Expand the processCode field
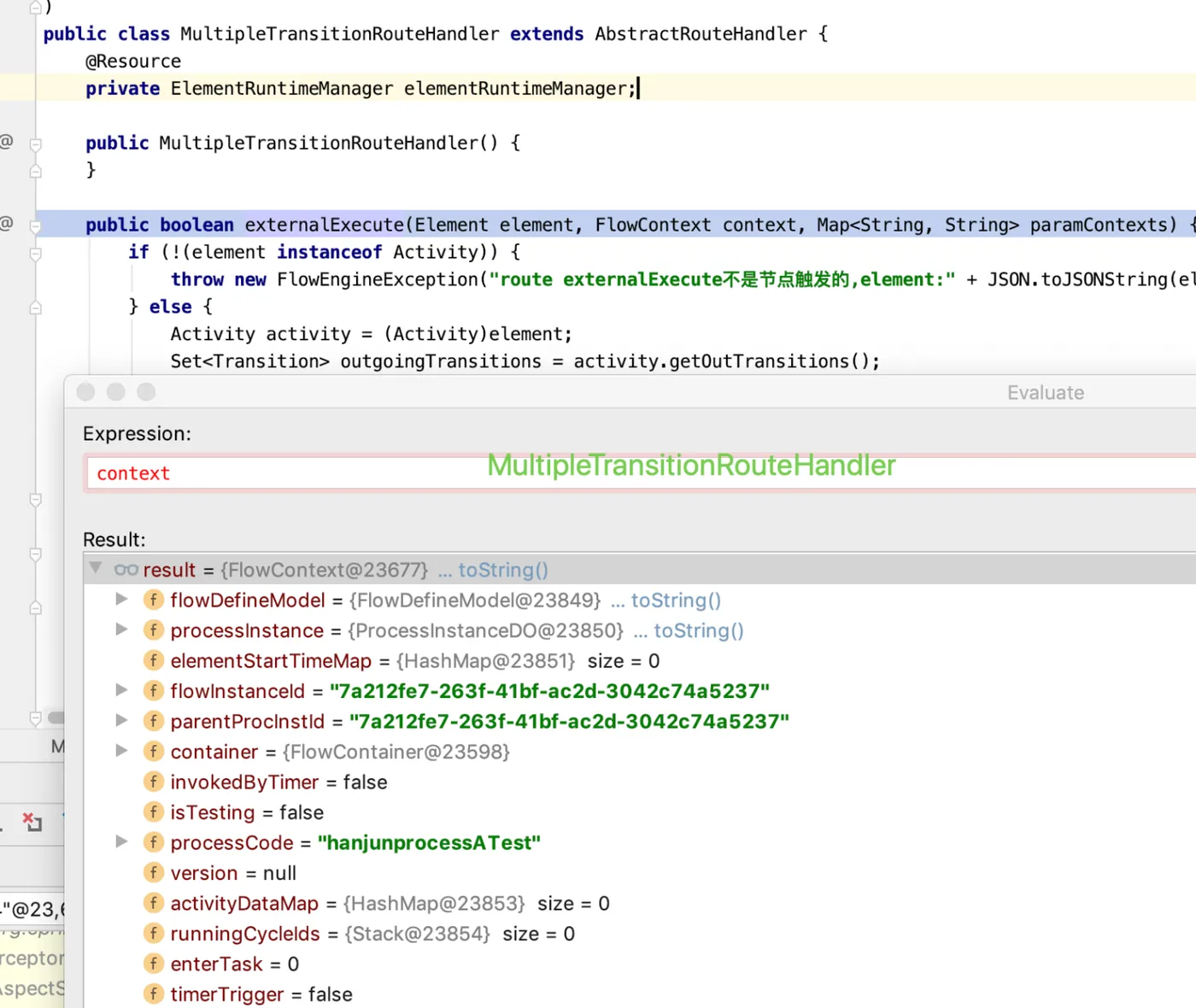 click(x=122, y=841)
